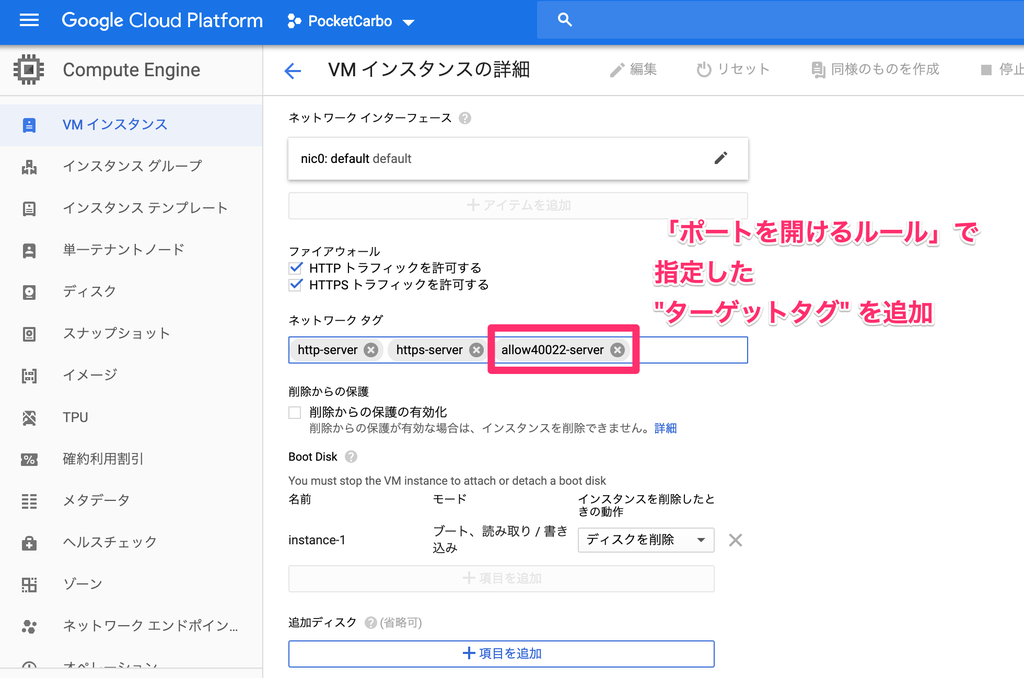Click the VM インスタンス sidebar icon
The height and width of the screenshot is (678, 1024).
click(29, 125)
